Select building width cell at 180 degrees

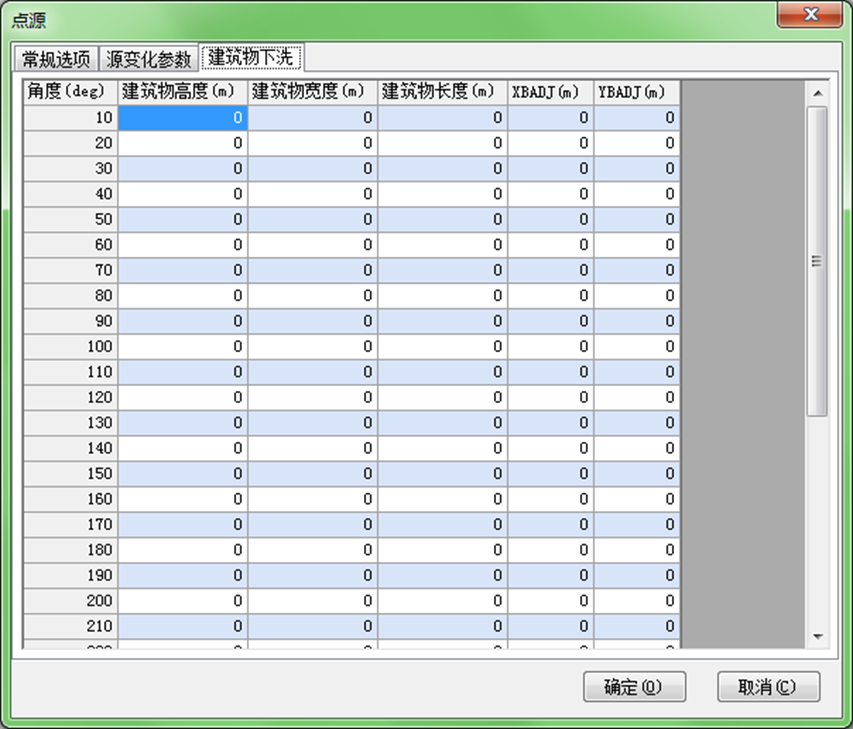312,550
